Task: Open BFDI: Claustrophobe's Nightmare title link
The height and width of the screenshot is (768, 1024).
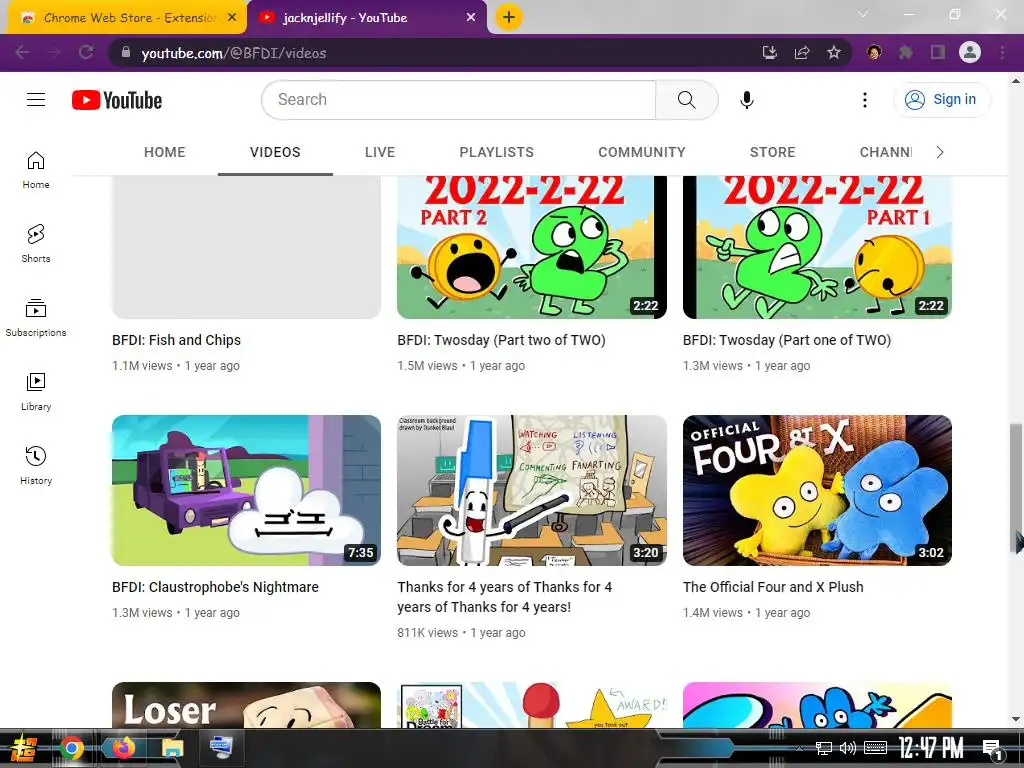Action: 216,587
